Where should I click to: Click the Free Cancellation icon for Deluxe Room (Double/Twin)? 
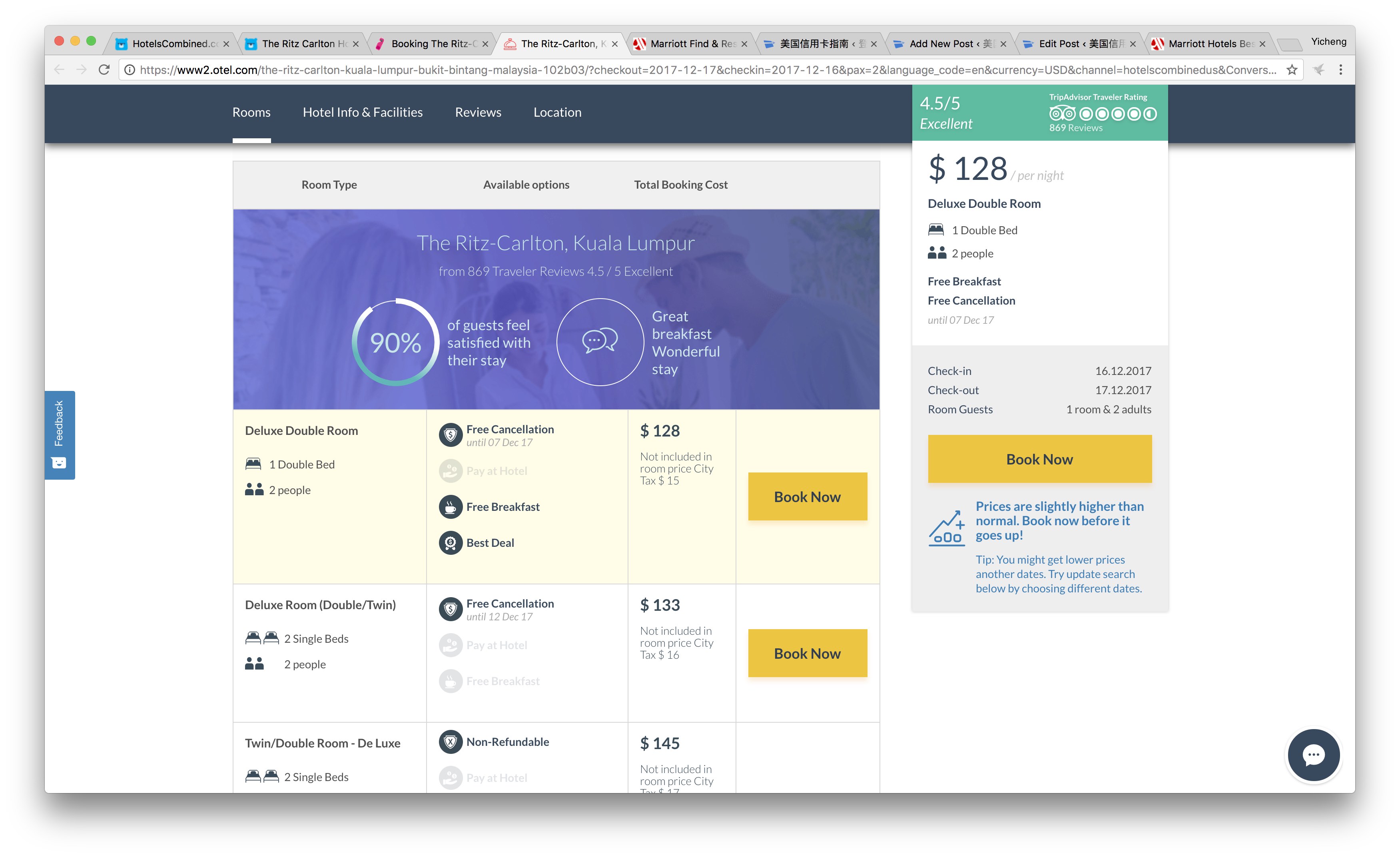tap(451, 609)
